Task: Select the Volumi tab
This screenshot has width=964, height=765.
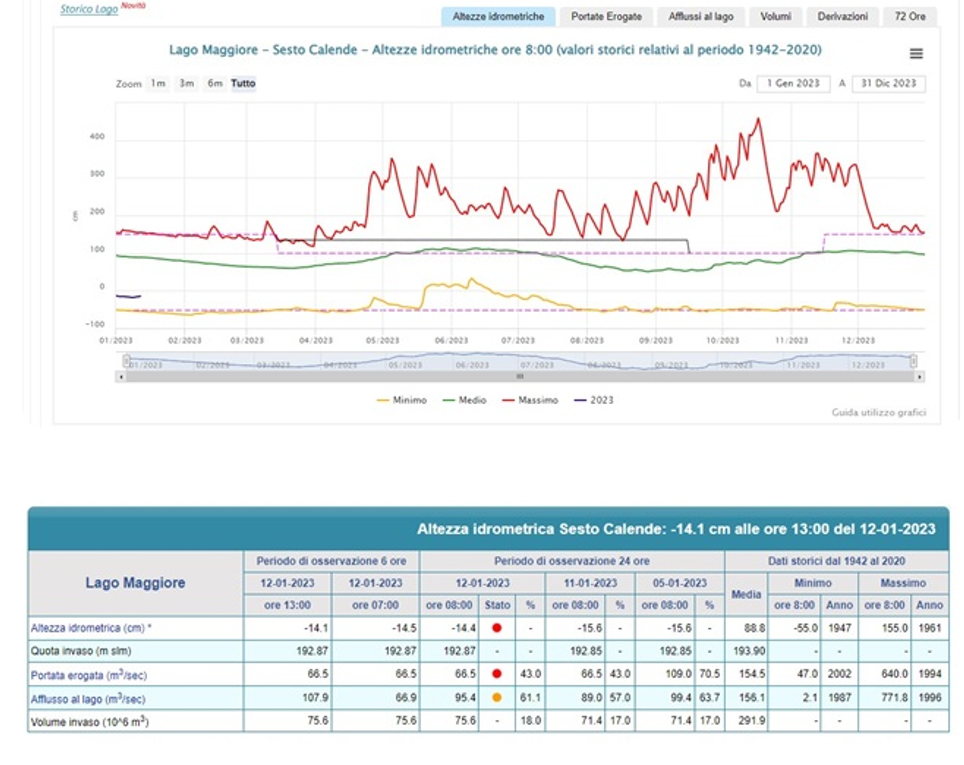Action: (x=775, y=17)
